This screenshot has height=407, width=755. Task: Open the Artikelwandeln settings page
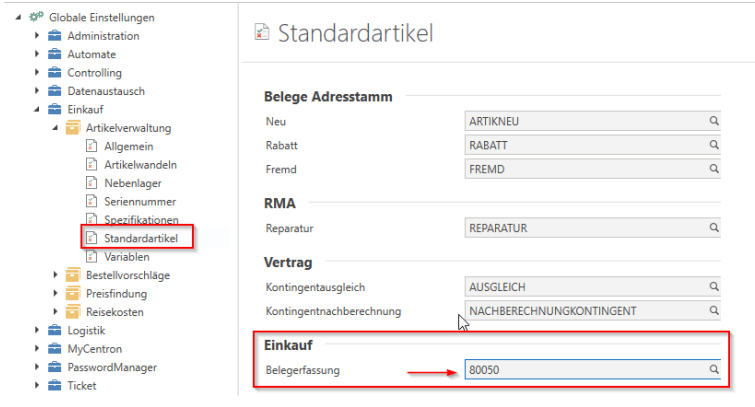coord(140,165)
